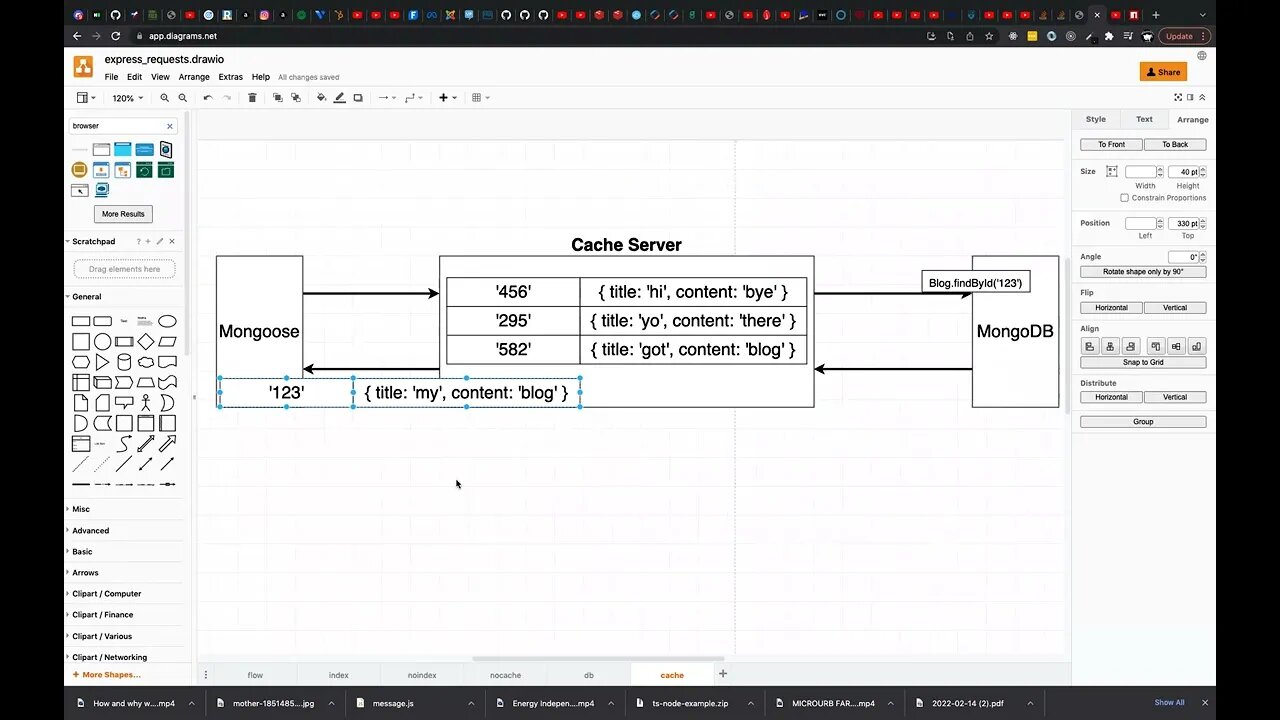This screenshot has height=720, width=1280.
Task: Expand the Arrows shapes section
Action: pos(85,573)
